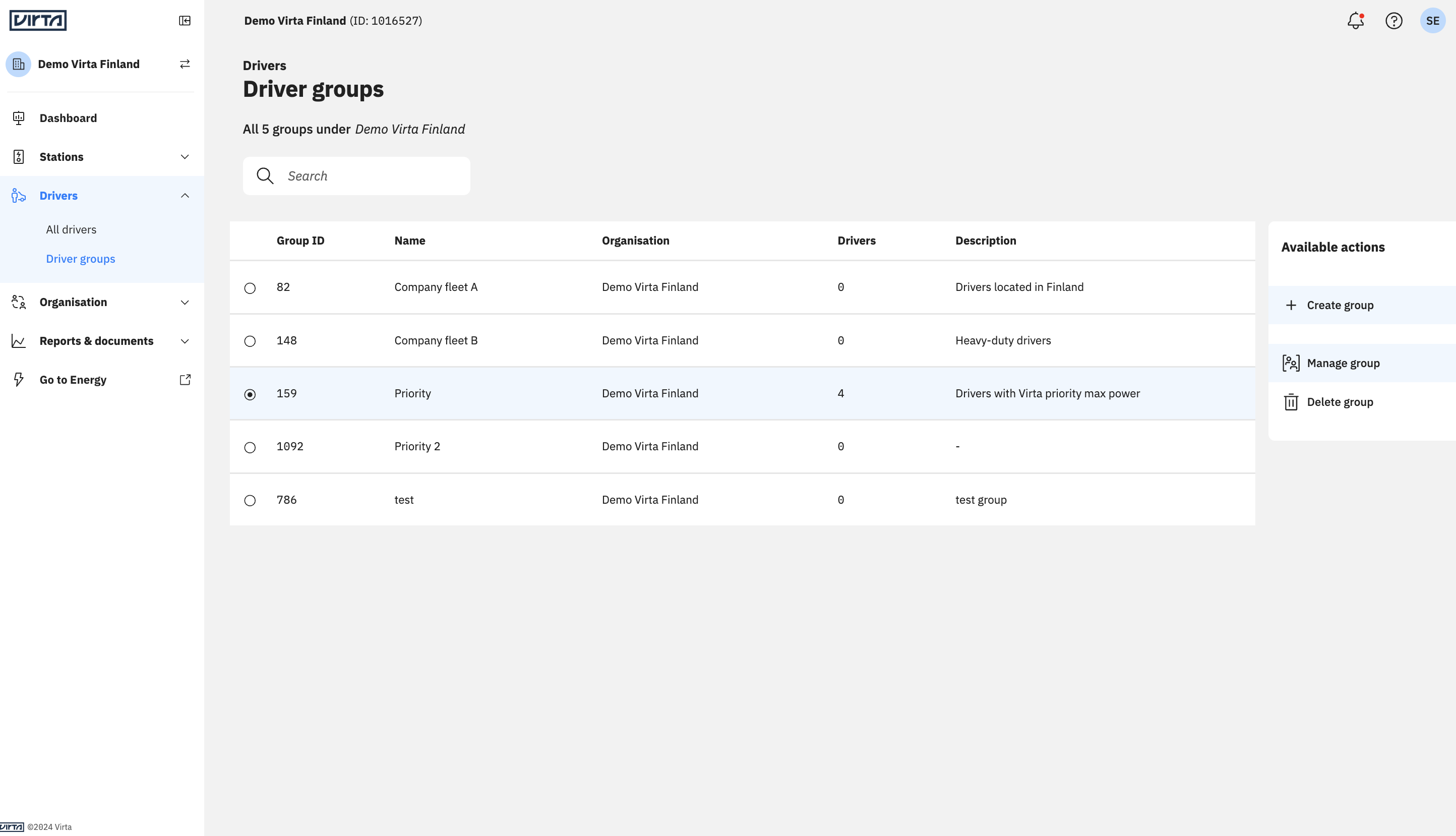
Task: Click the Name column header
Action: (410, 241)
